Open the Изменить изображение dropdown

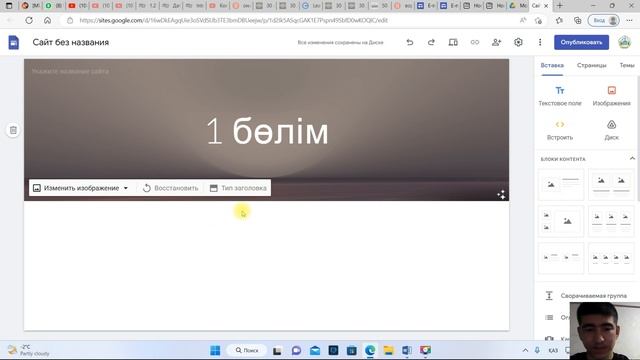[81, 188]
